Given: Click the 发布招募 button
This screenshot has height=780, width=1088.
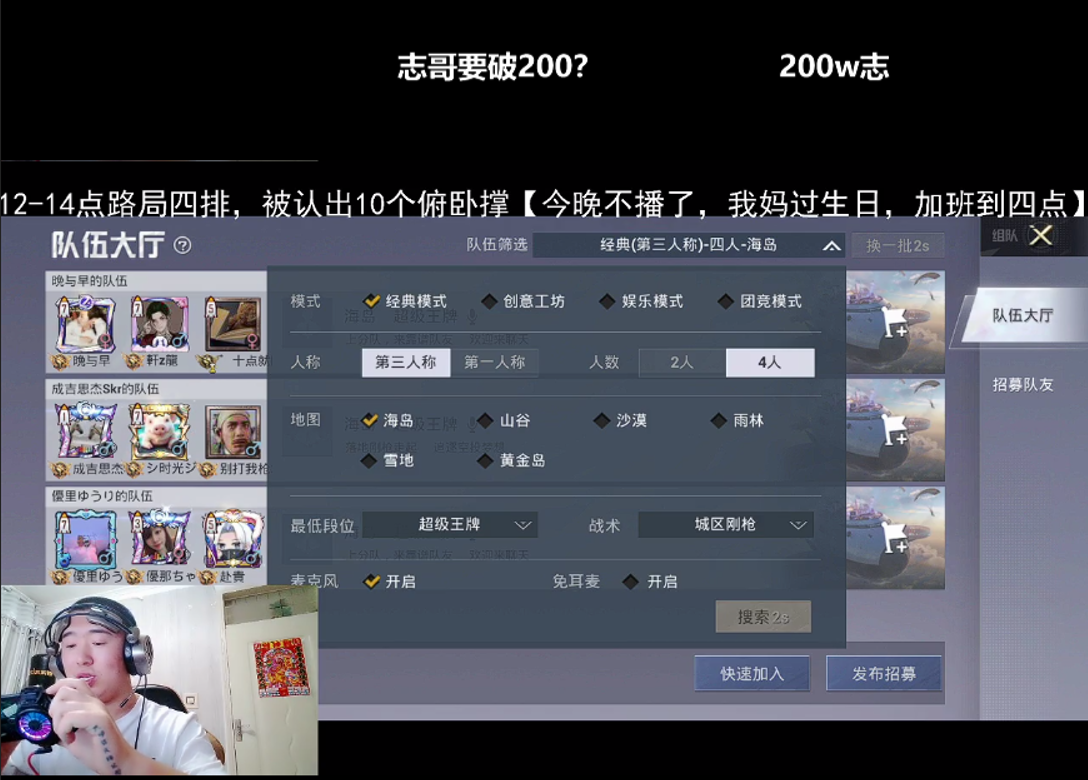Looking at the screenshot, I should [x=884, y=674].
